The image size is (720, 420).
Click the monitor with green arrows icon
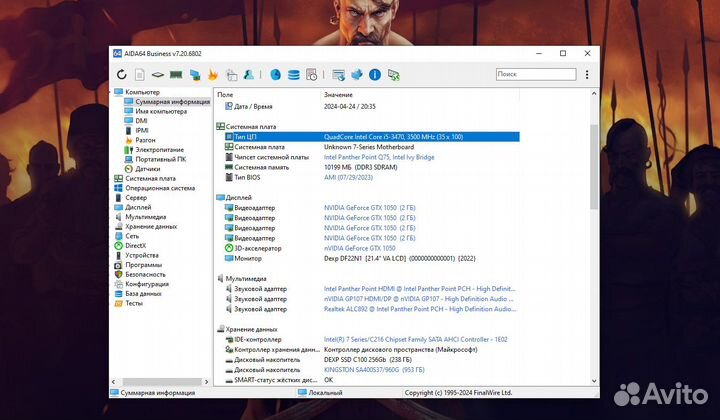tap(394, 75)
